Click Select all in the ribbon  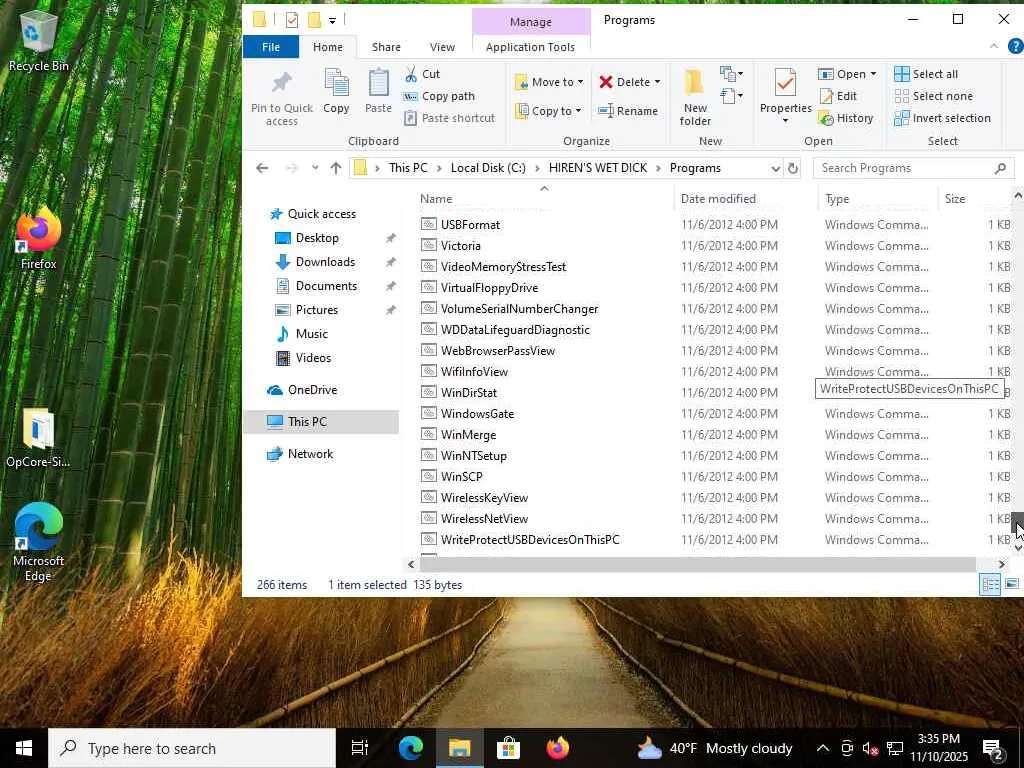[926, 74]
